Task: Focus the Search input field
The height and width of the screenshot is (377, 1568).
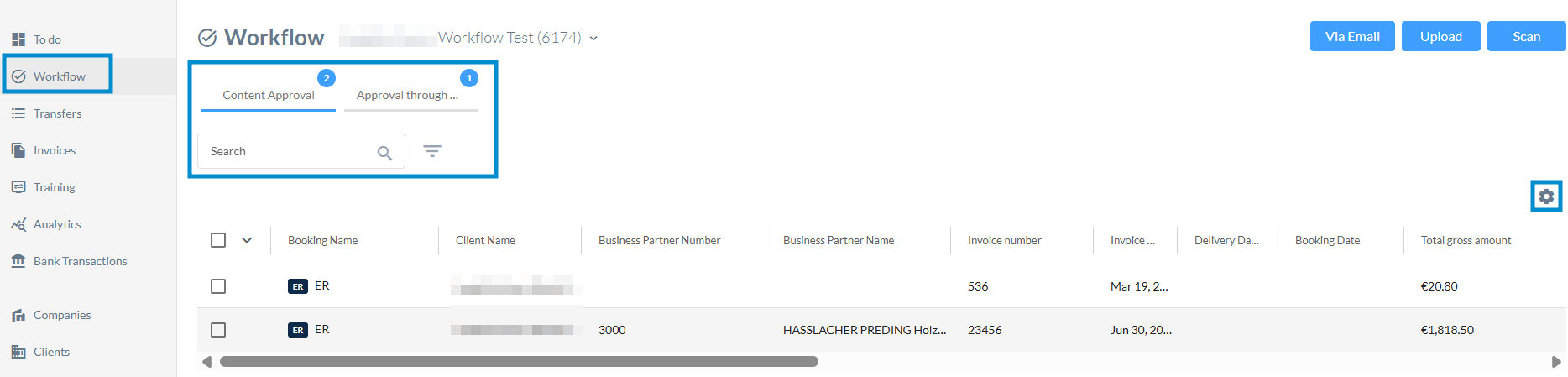Action: pos(301,151)
